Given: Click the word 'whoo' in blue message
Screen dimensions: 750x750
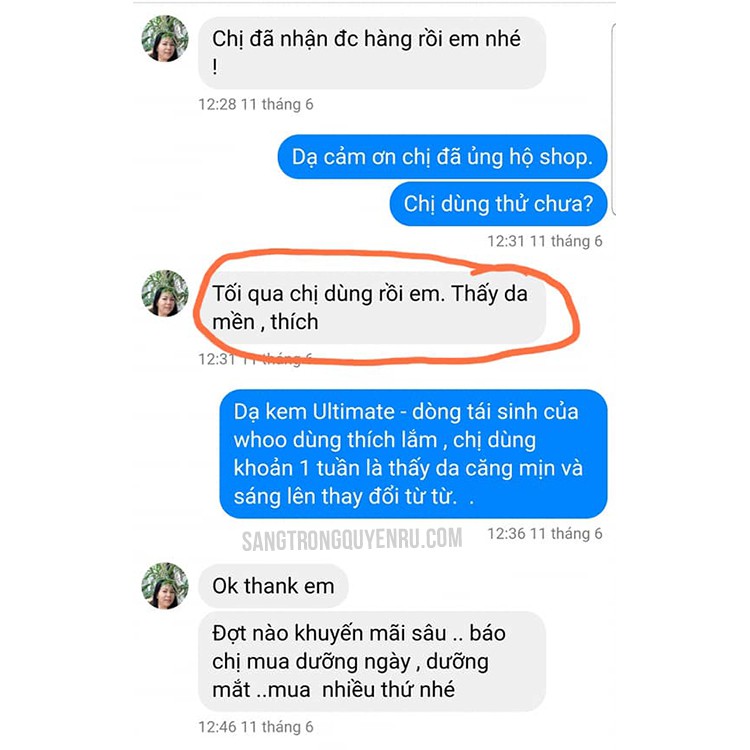Looking at the screenshot, I should coord(260,440).
